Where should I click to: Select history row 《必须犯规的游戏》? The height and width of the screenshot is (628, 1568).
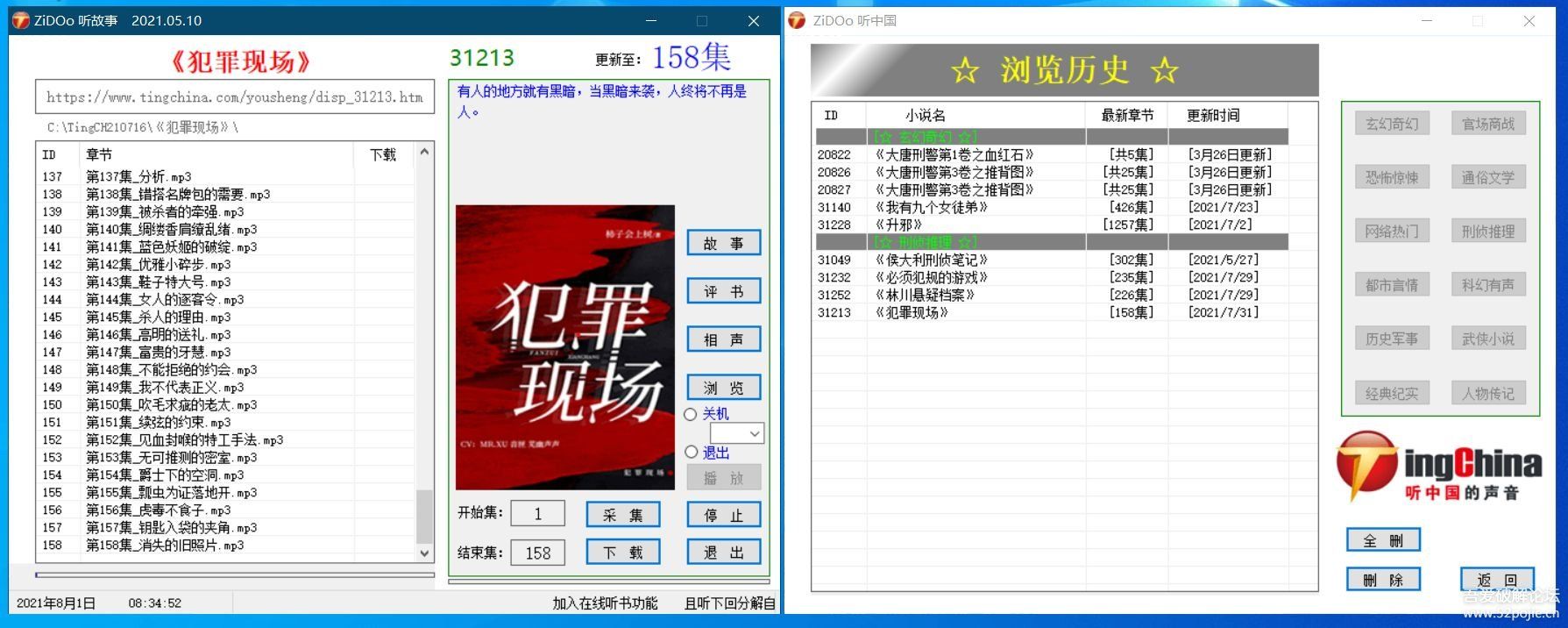click(1052, 277)
